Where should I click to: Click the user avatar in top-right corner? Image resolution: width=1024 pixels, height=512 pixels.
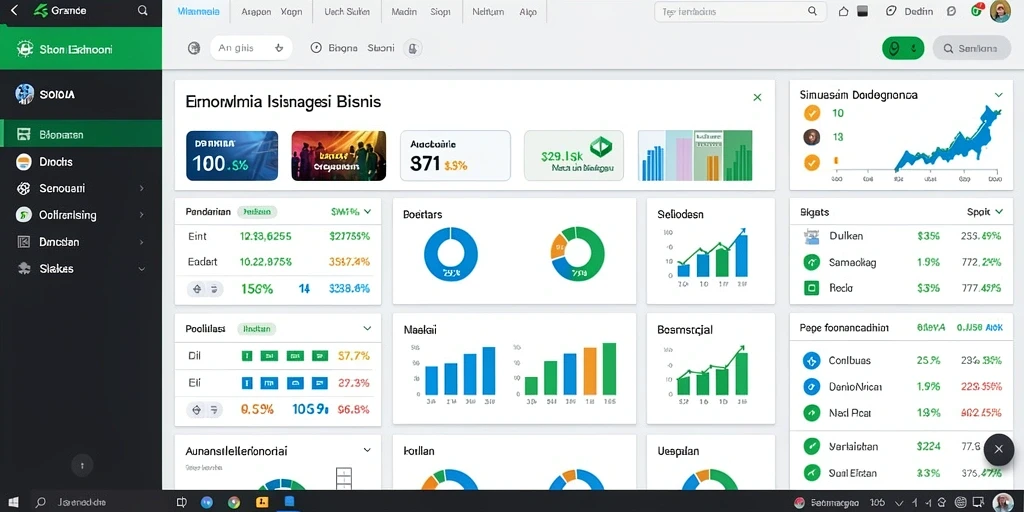point(1000,11)
